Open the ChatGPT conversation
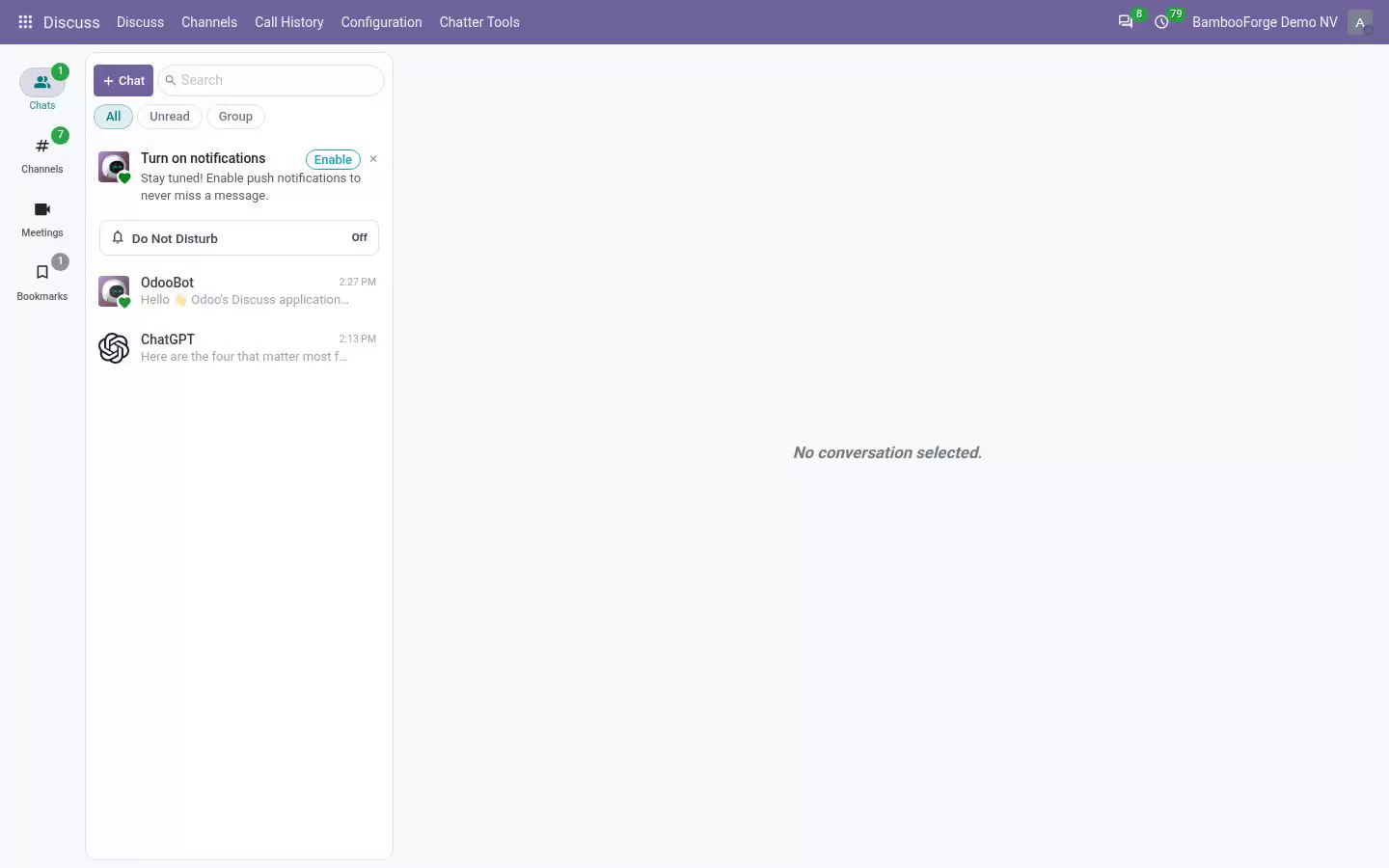 239,348
